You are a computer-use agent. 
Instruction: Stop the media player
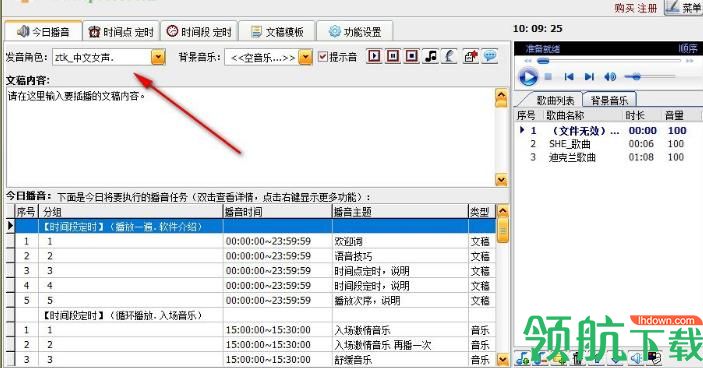(548, 77)
